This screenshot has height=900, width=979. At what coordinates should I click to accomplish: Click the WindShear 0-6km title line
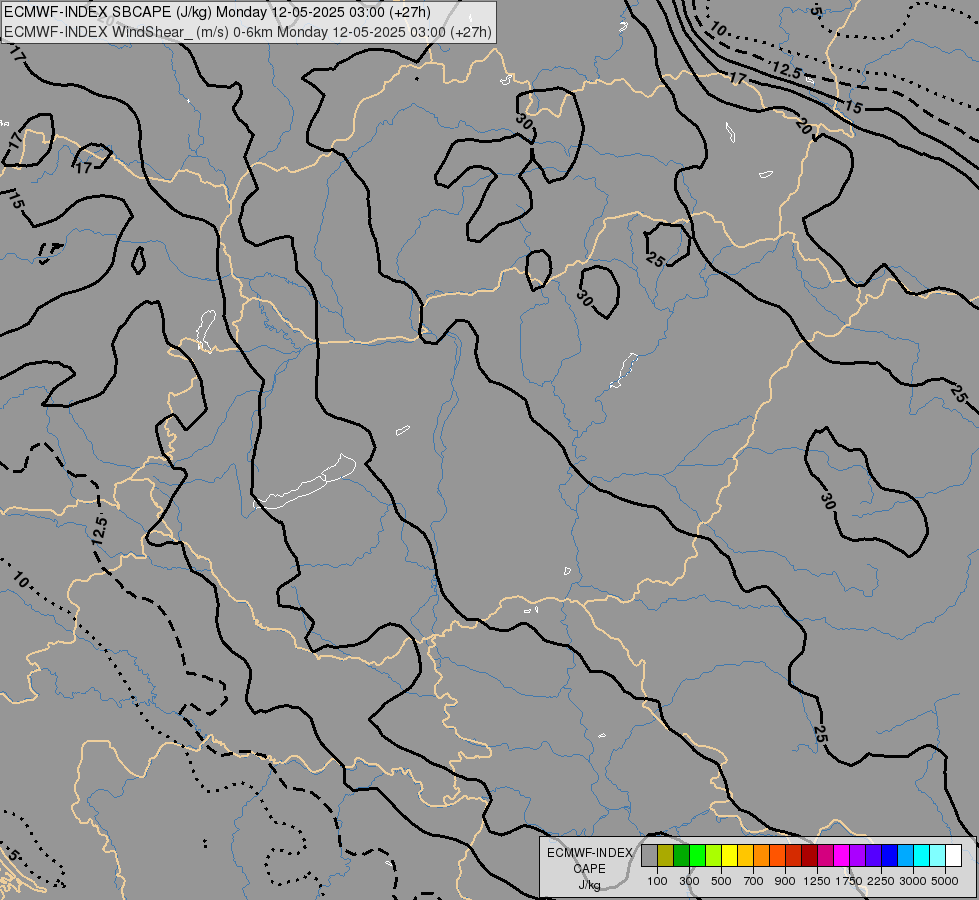pyautogui.click(x=247, y=32)
